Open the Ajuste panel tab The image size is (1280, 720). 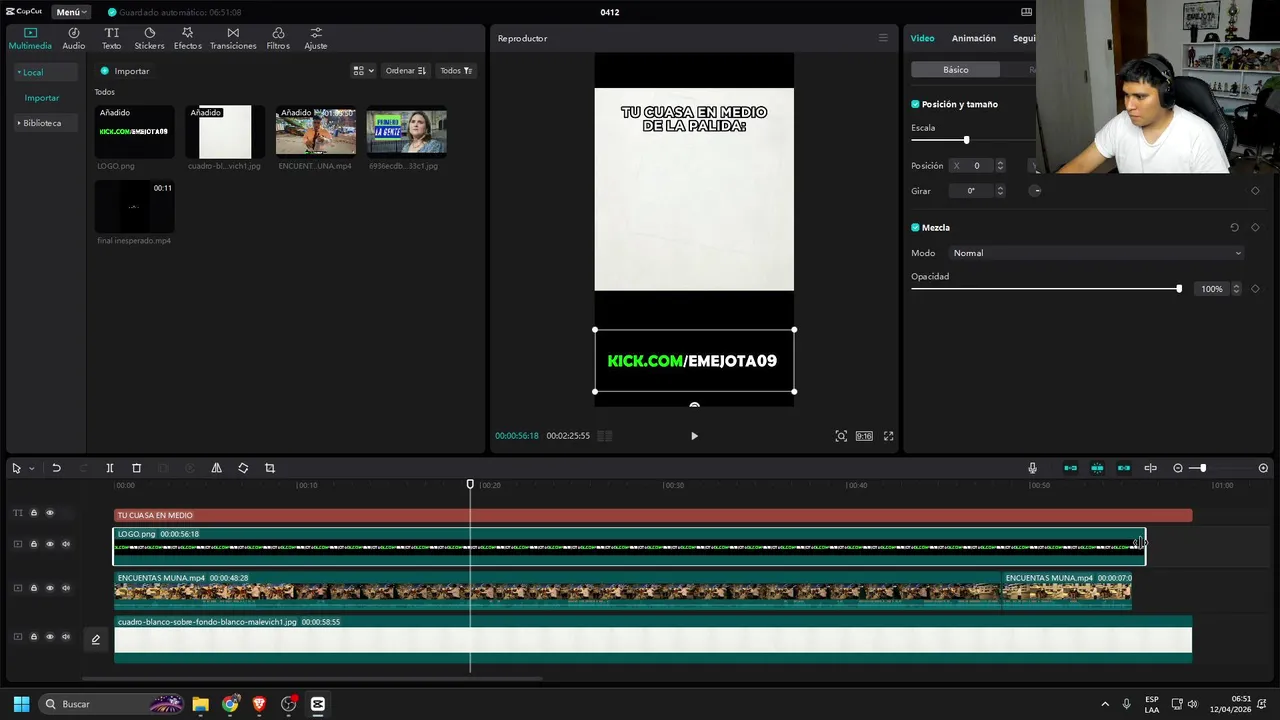tap(316, 39)
